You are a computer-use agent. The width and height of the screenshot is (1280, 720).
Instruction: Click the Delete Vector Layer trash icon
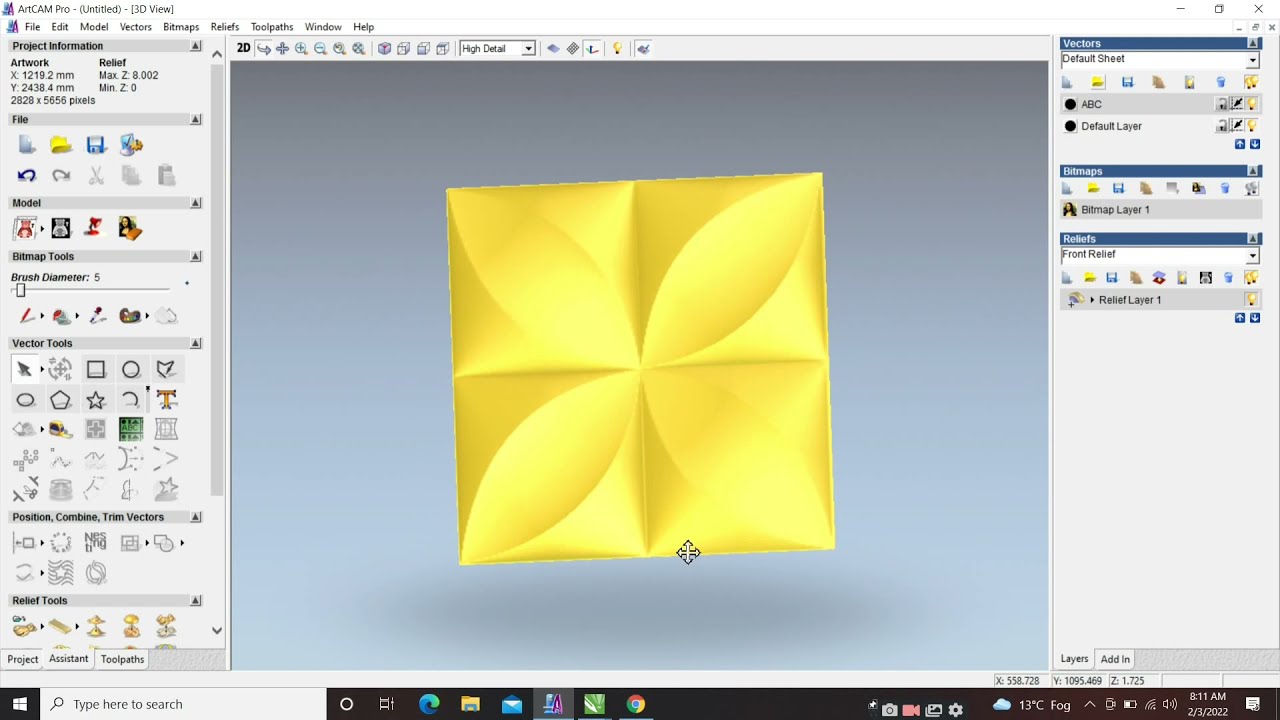pyautogui.click(x=1221, y=82)
